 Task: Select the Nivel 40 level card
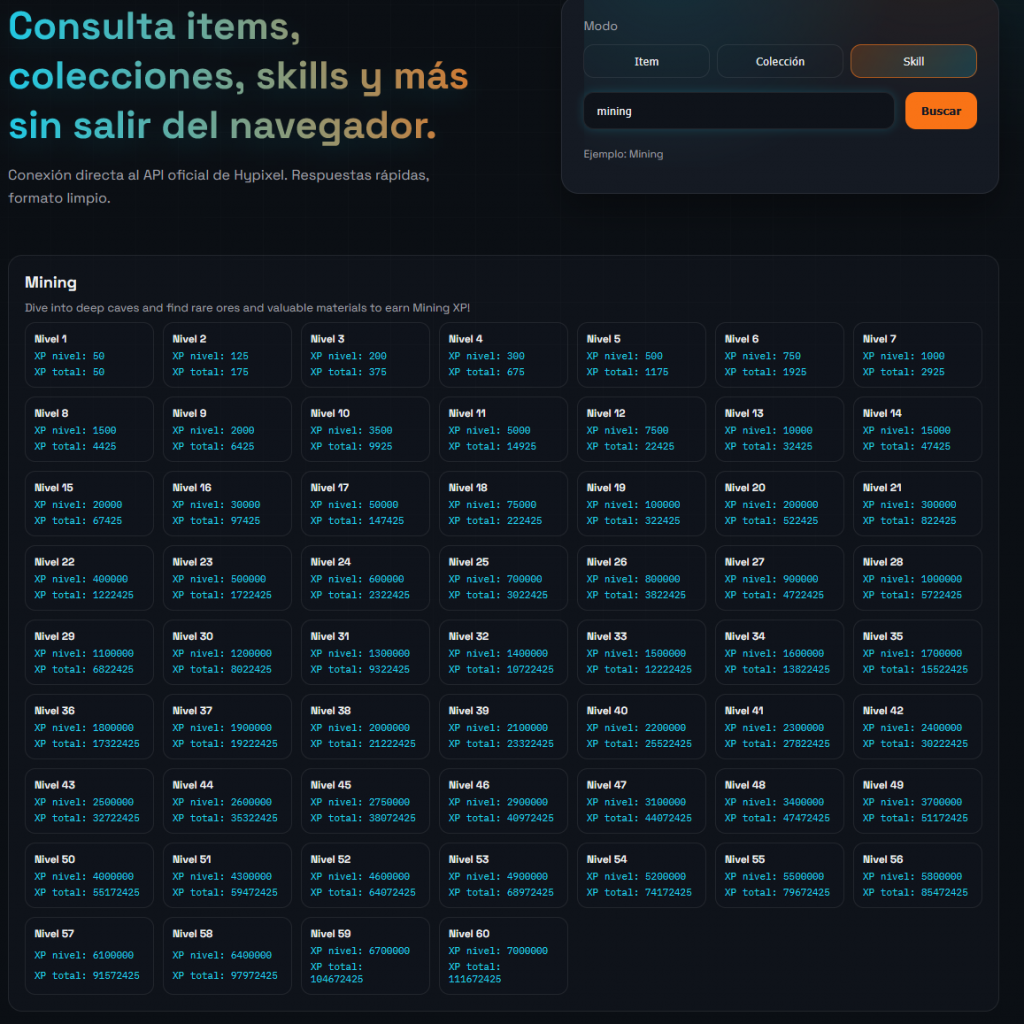641,726
